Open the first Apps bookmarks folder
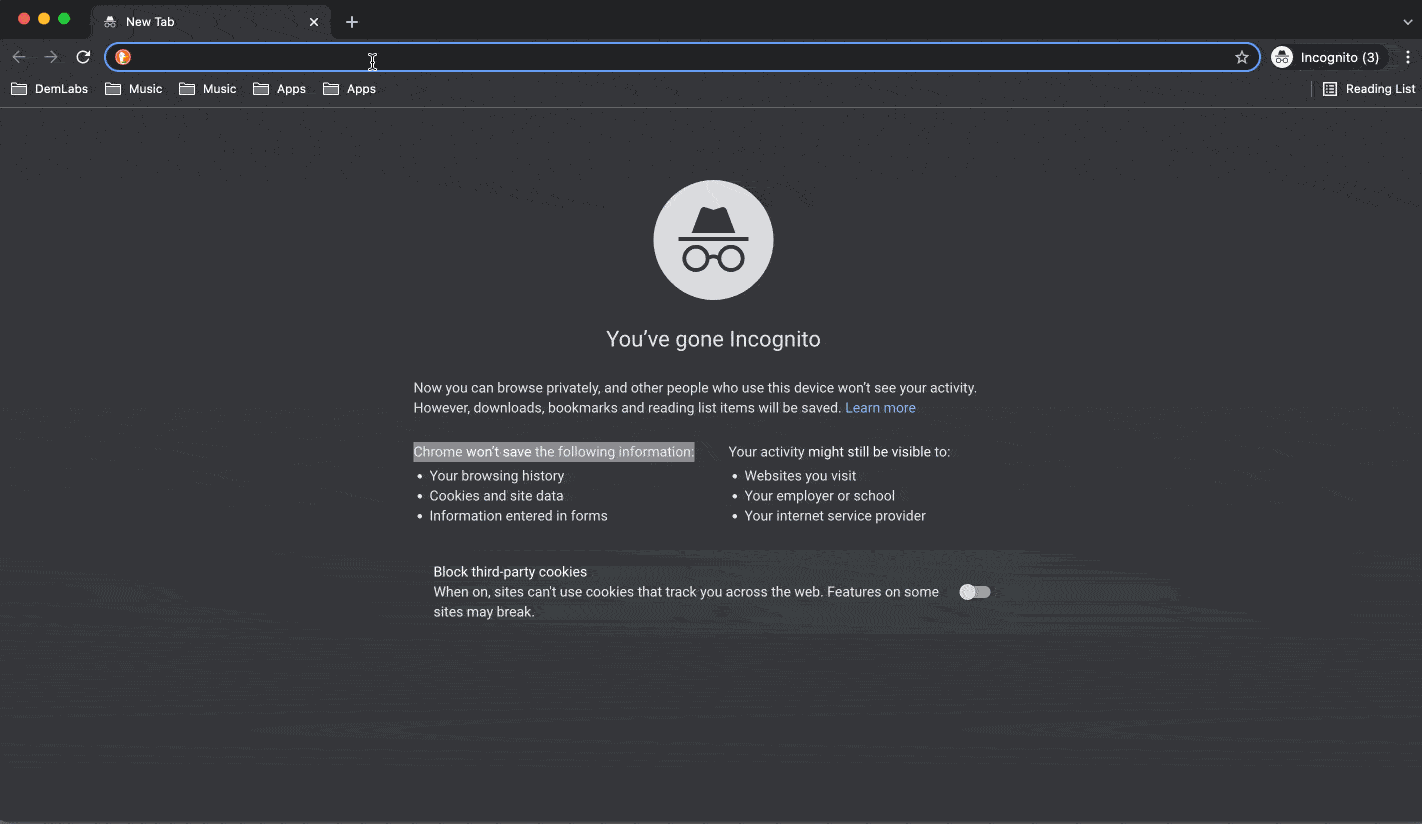Image resolution: width=1422 pixels, height=824 pixels. 280,89
